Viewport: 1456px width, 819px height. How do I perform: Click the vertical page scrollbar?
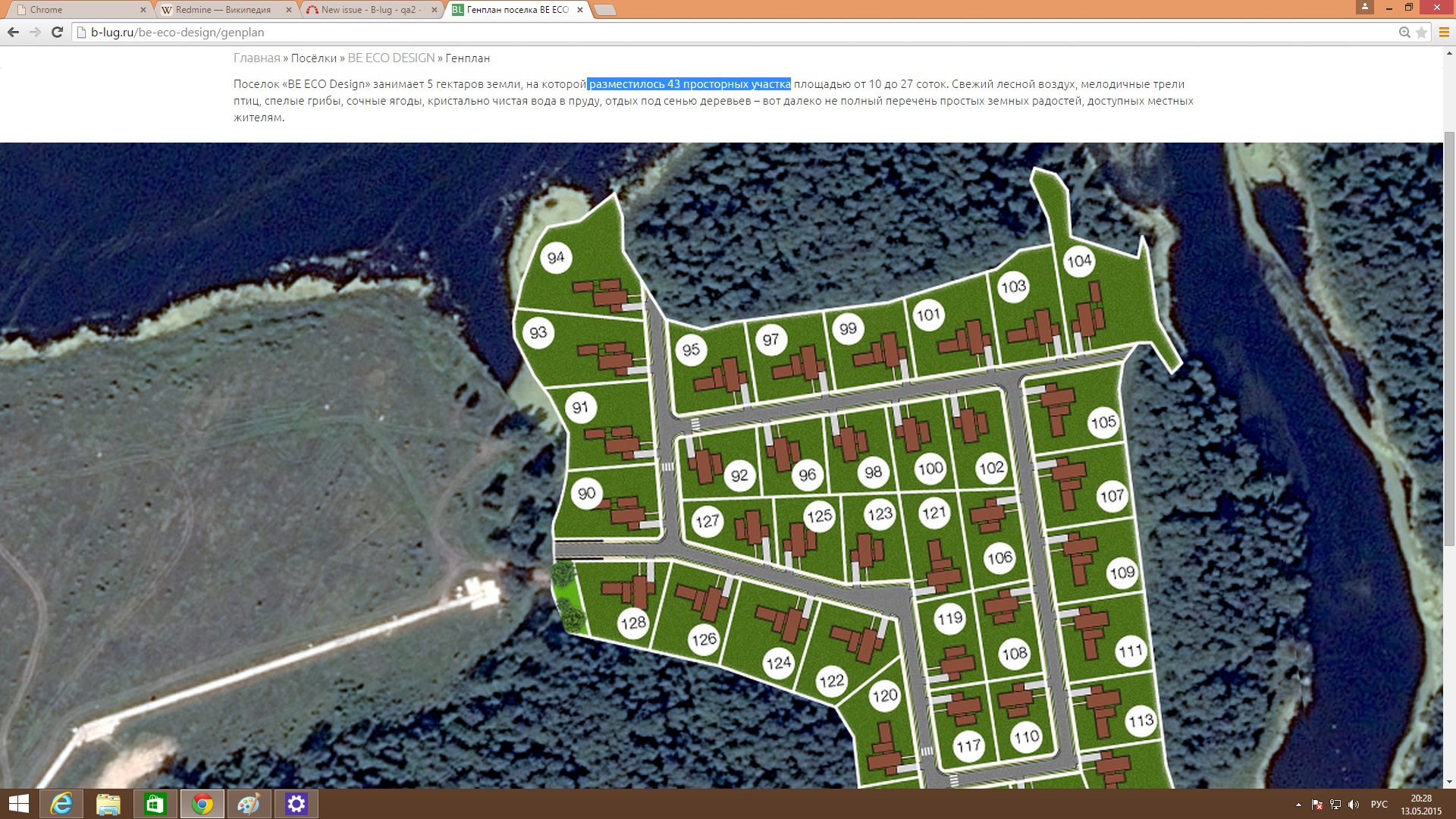(1449, 337)
